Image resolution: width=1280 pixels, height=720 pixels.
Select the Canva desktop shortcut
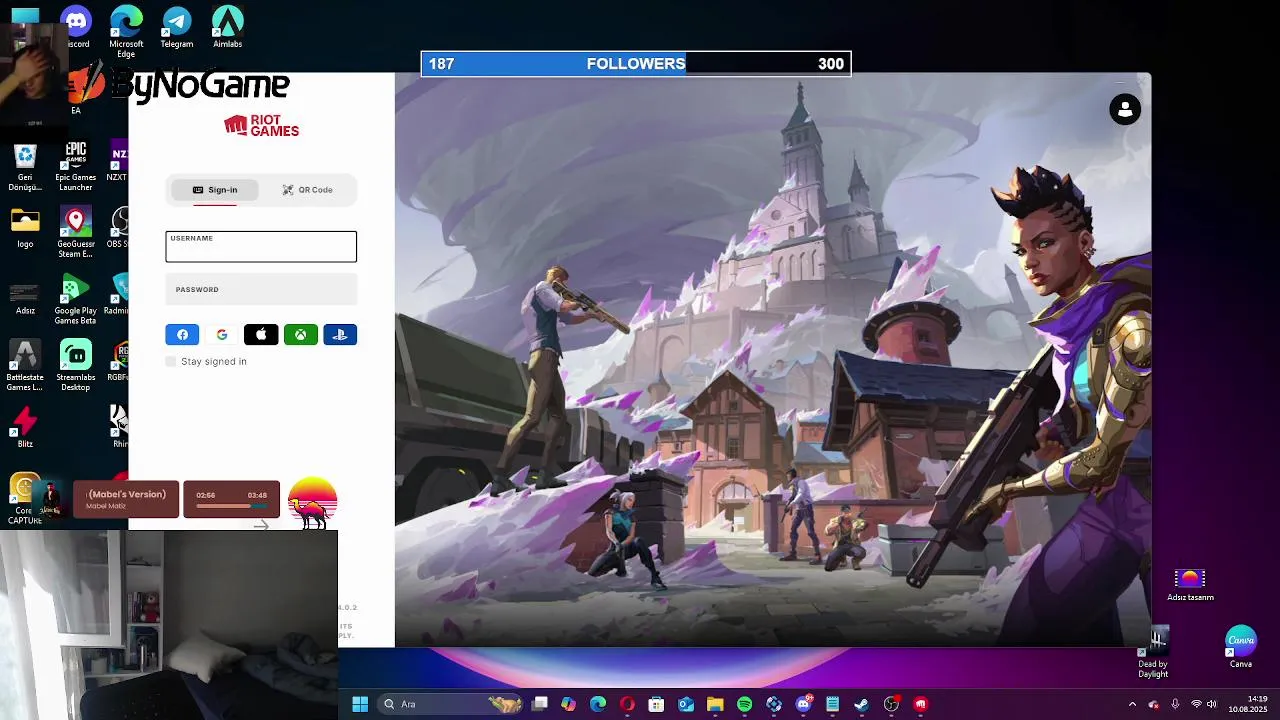pyautogui.click(x=1241, y=648)
